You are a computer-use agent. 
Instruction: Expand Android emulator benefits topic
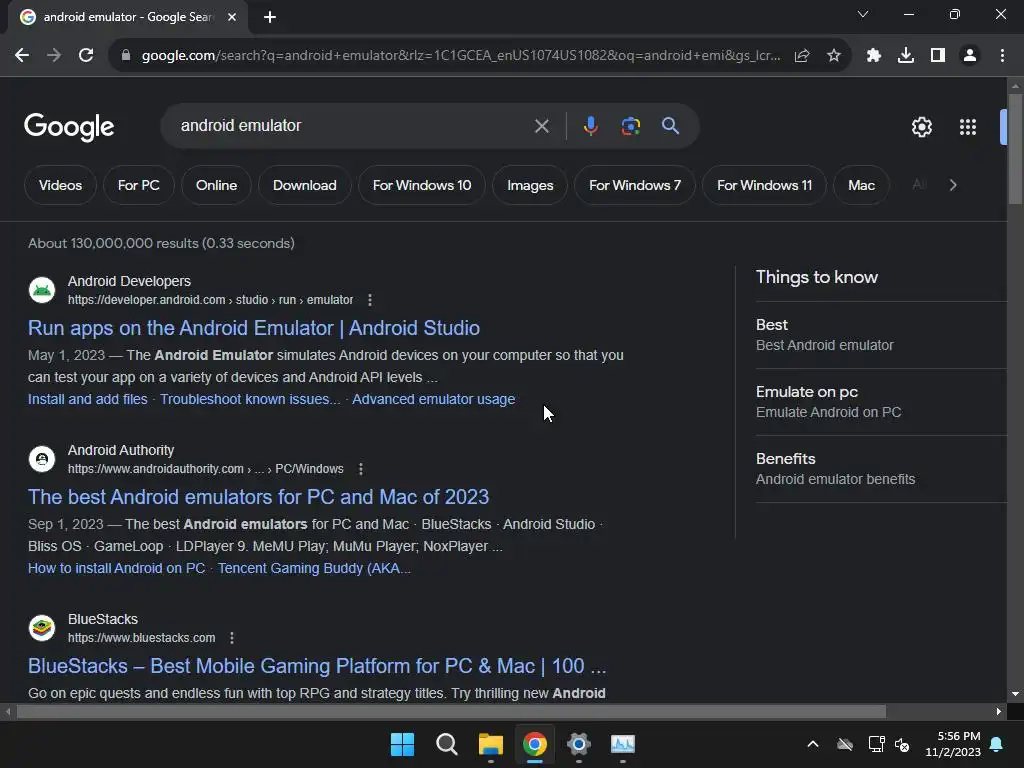tap(881, 469)
